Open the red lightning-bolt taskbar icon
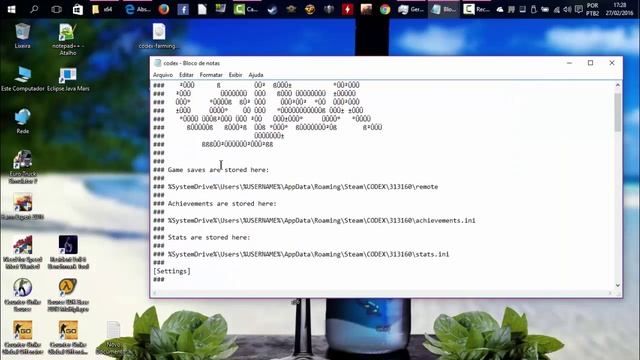Viewport: 640px width, 360px height. [x=347, y=9]
